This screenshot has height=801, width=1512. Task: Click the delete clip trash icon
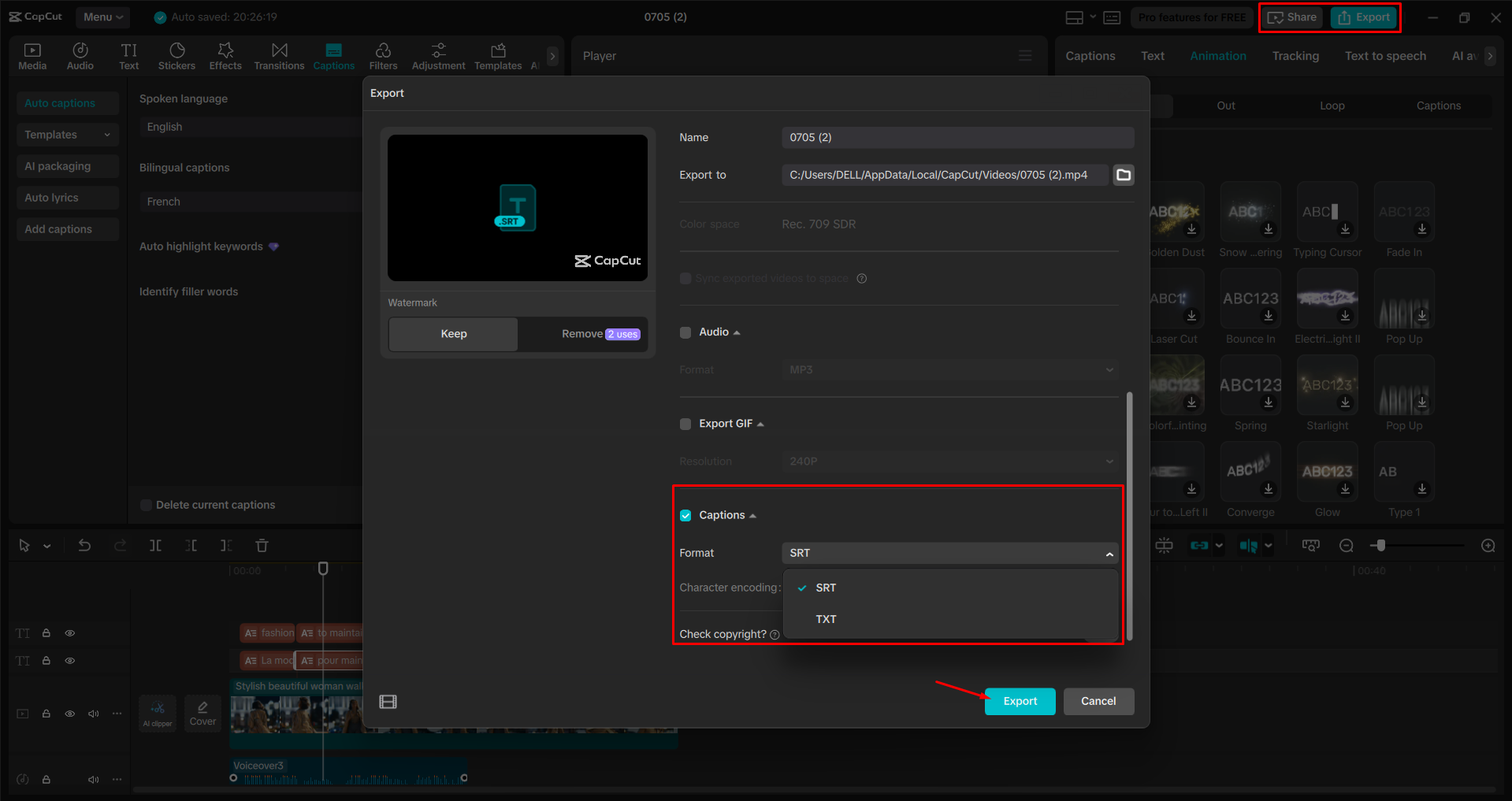(262, 545)
